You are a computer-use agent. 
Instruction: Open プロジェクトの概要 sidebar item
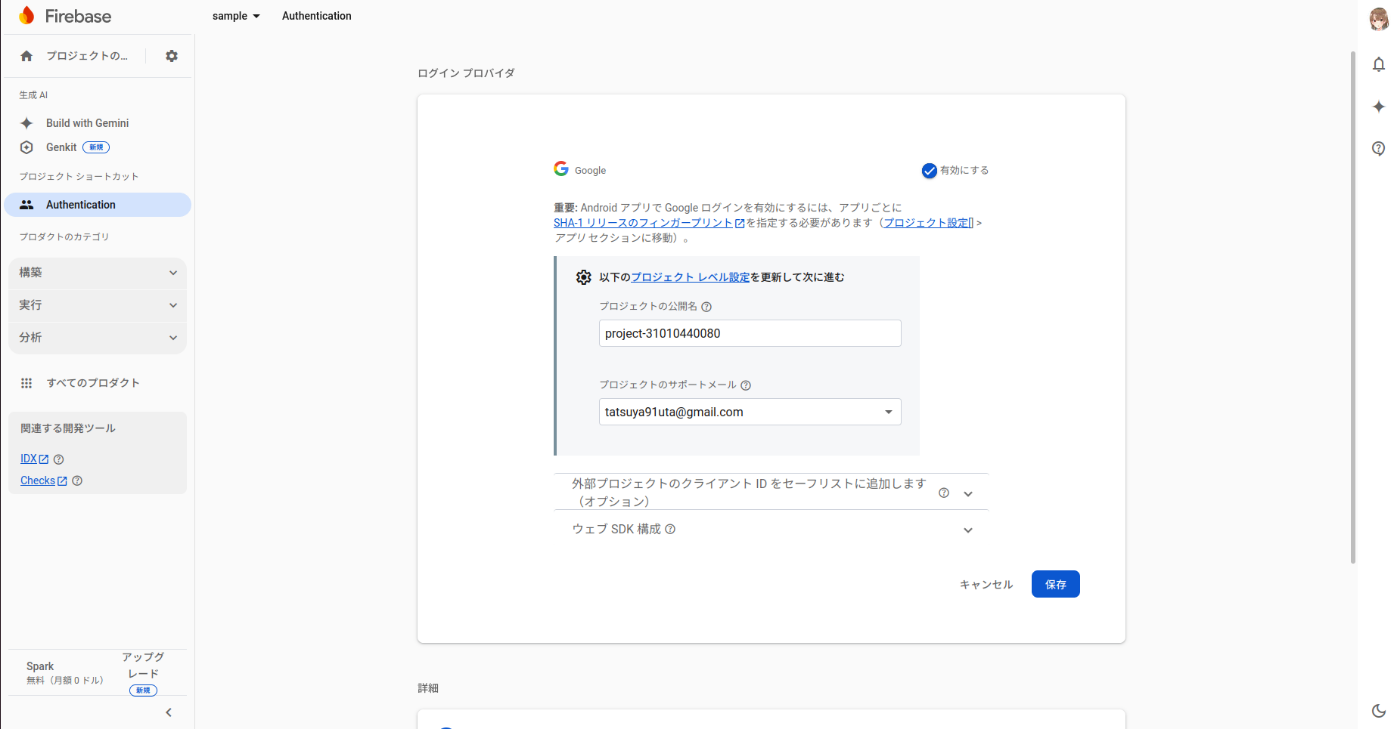pyautogui.click(x=87, y=56)
